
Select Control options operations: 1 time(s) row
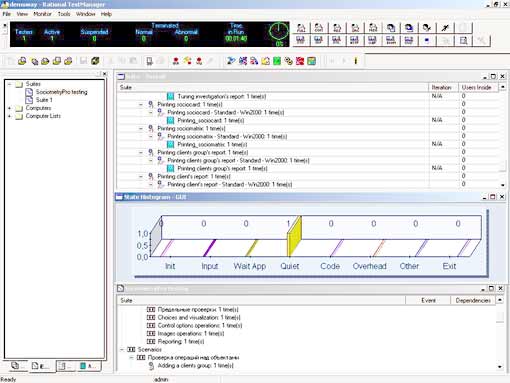[200, 325]
